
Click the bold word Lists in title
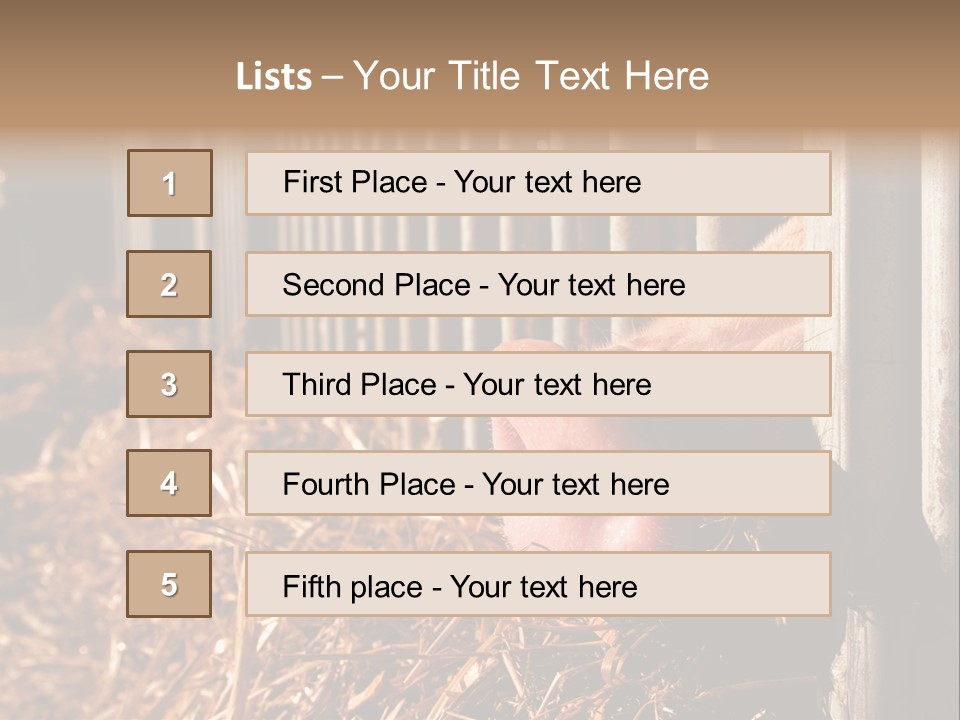(x=274, y=77)
